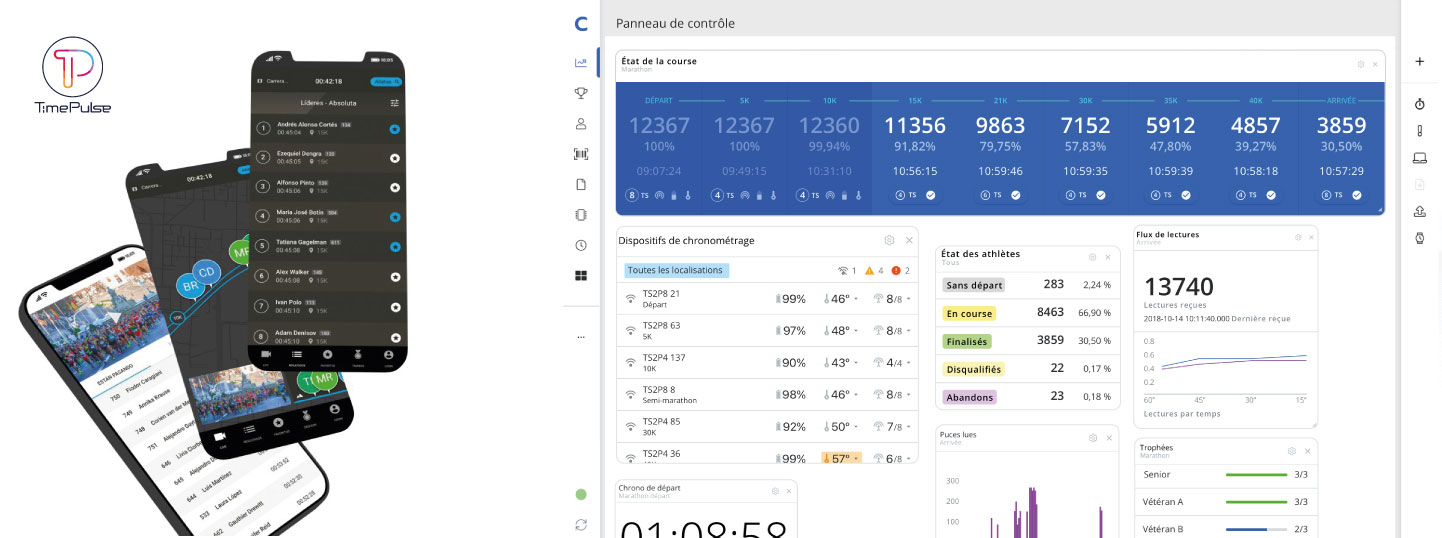The image size is (1442, 538).
Task: Open the filter sliders icon beside Líderes - Absoluta
Action: pyautogui.click(x=394, y=103)
